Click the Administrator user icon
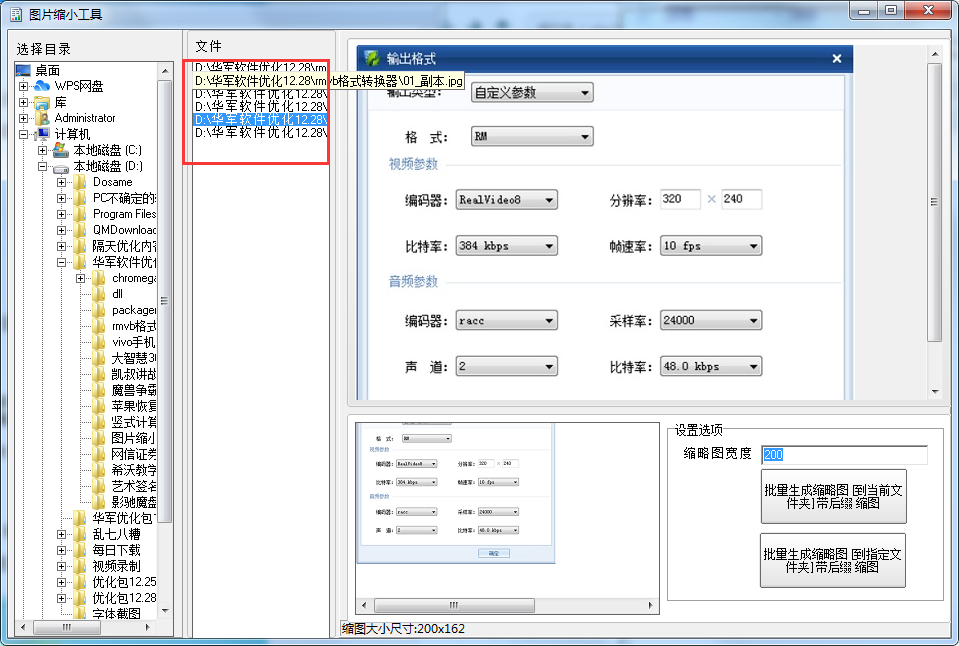 click(x=42, y=118)
